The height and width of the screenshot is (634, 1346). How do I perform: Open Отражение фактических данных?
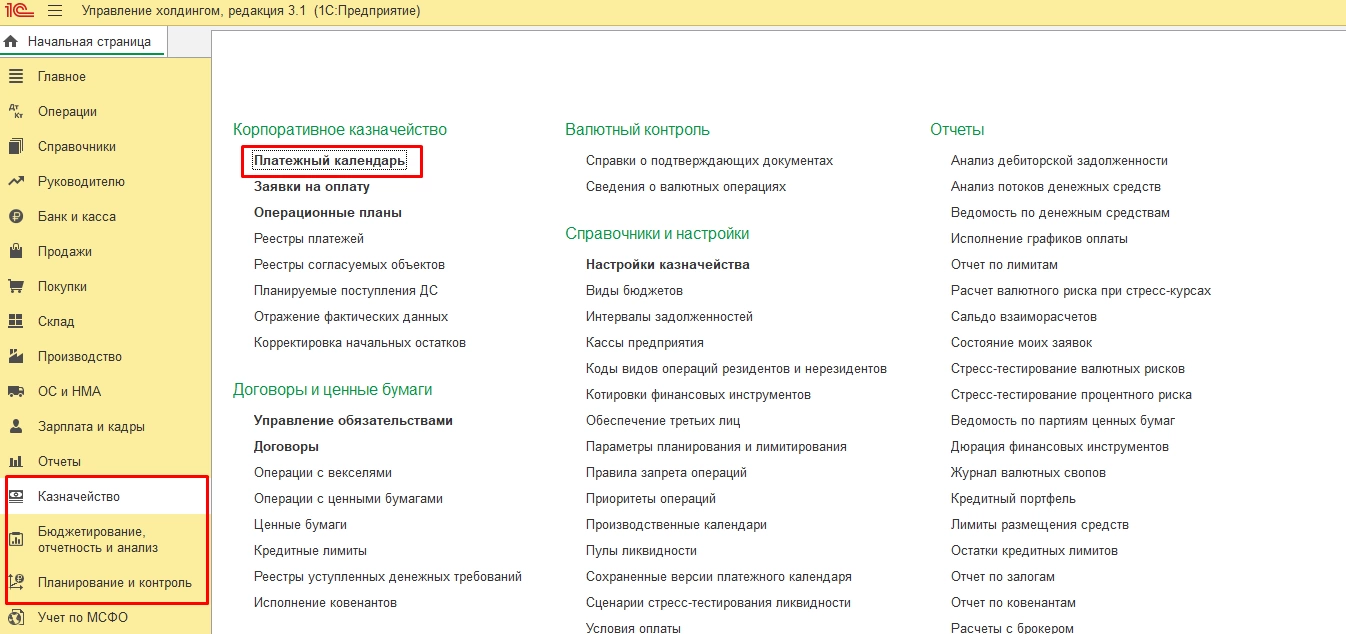coord(351,317)
